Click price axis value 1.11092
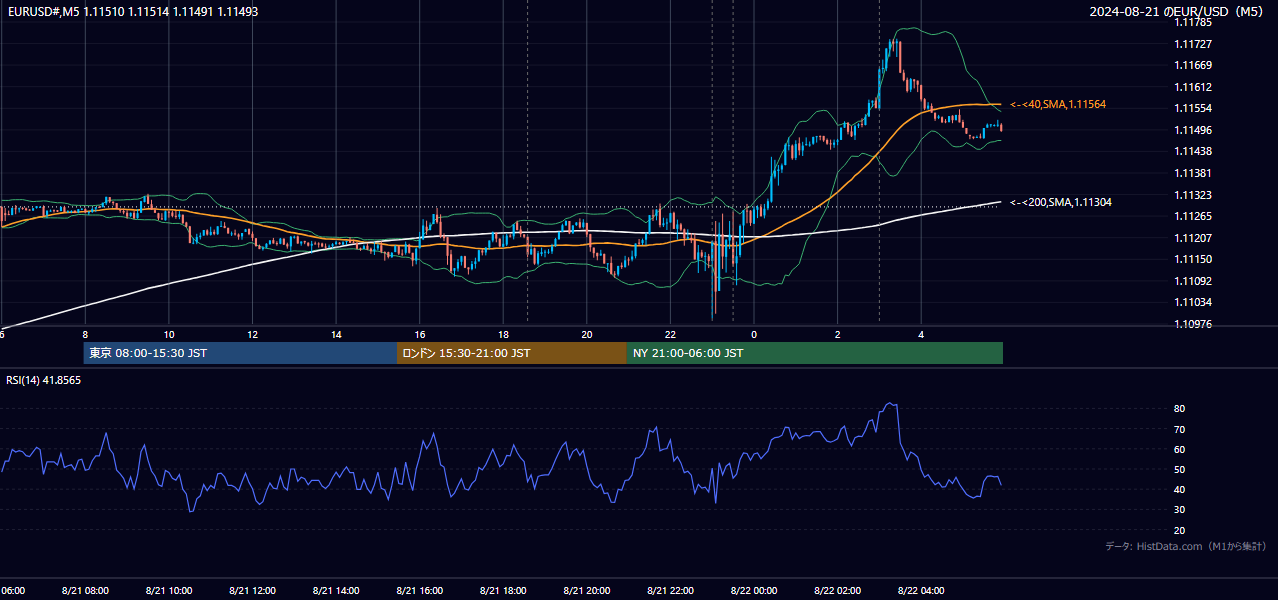Viewport: 1278px width, 600px height. [1193, 281]
